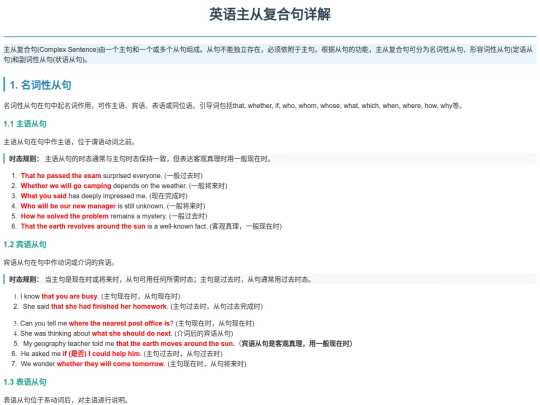This screenshot has height=405, width=540.
Task: Click the subheading 1.2 宾语从句
Action: point(25,245)
